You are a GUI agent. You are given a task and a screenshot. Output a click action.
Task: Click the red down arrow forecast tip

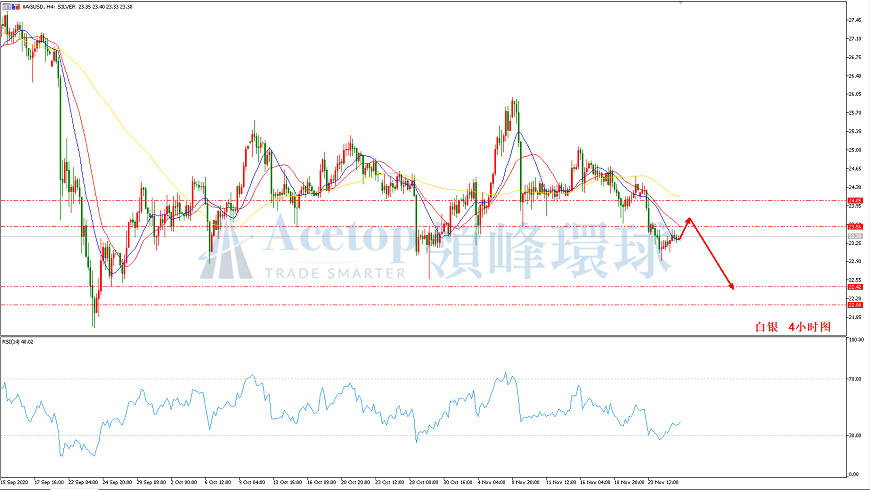pyautogui.click(x=734, y=288)
